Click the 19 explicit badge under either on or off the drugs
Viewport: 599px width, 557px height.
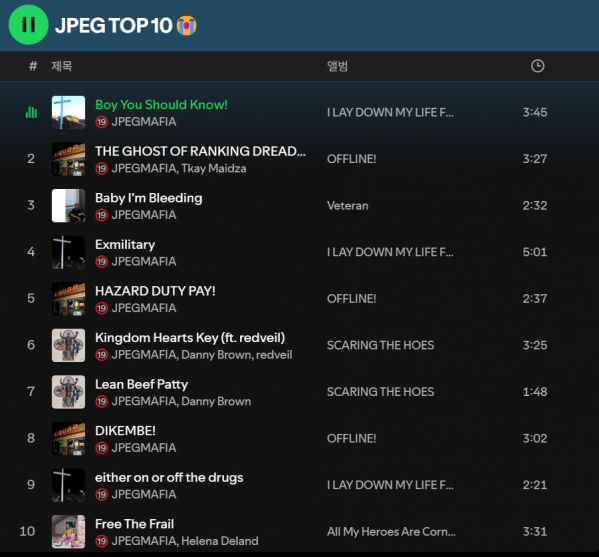102,495
